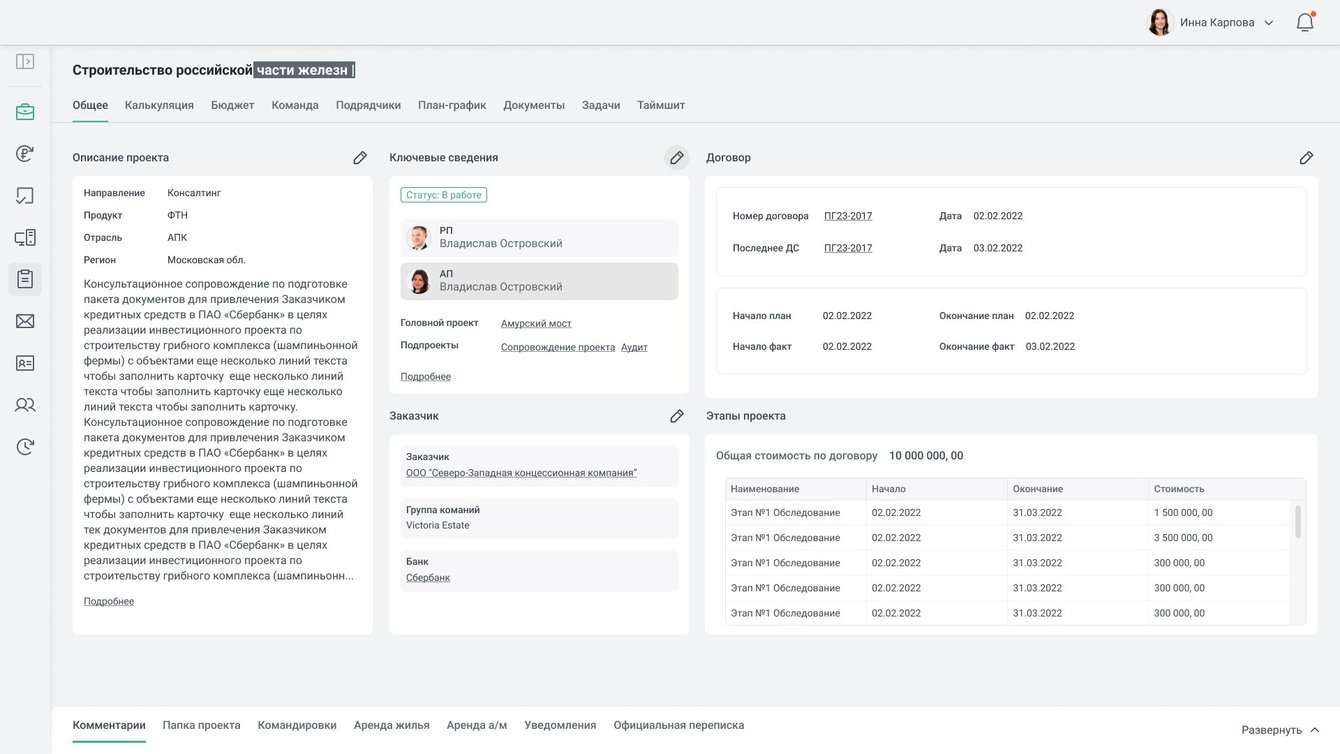
Task: Click the envelope mail icon in sidebar
Action: click(x=25, y=321)
